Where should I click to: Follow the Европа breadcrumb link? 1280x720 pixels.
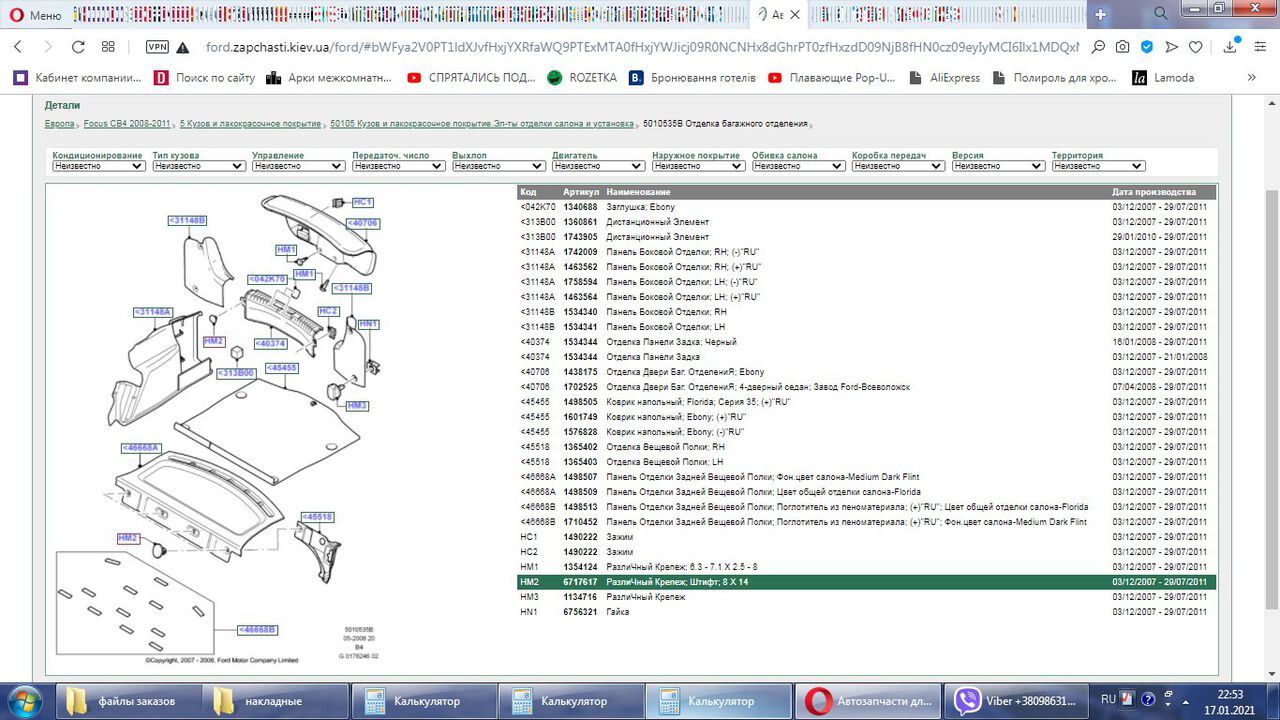click(x=59, y=124)
